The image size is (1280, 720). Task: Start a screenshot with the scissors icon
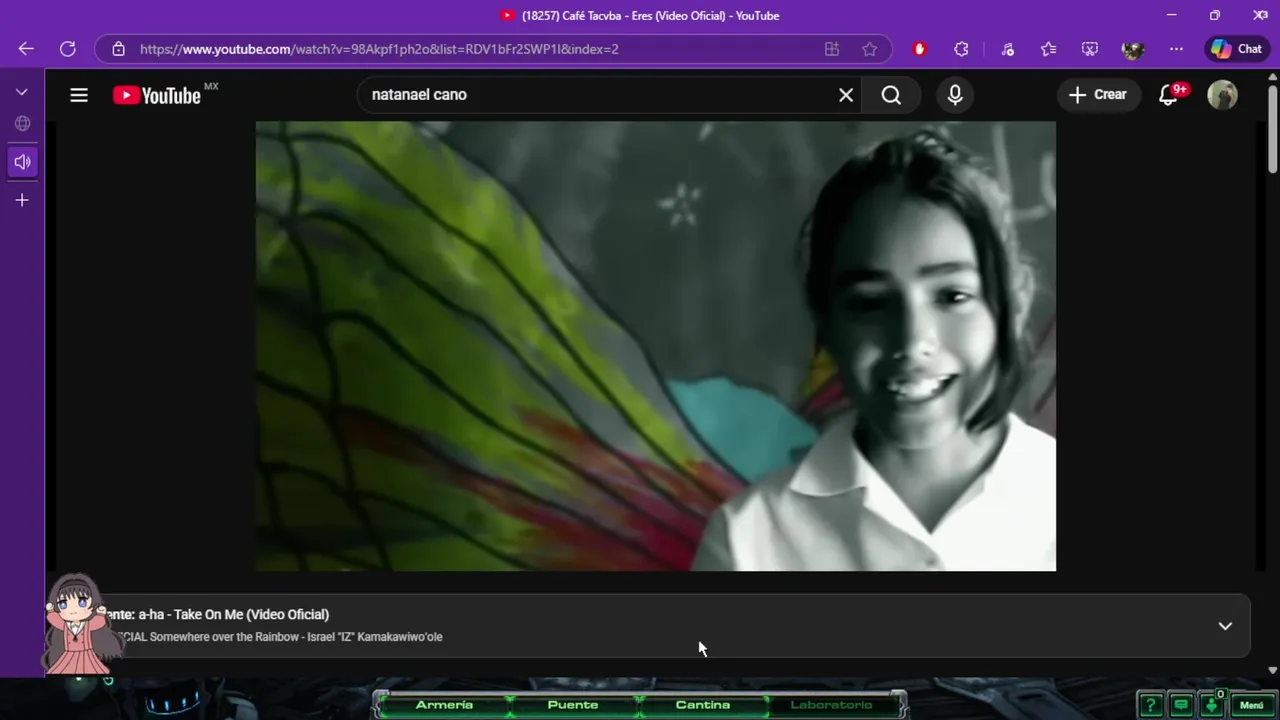pos(1090,49)
